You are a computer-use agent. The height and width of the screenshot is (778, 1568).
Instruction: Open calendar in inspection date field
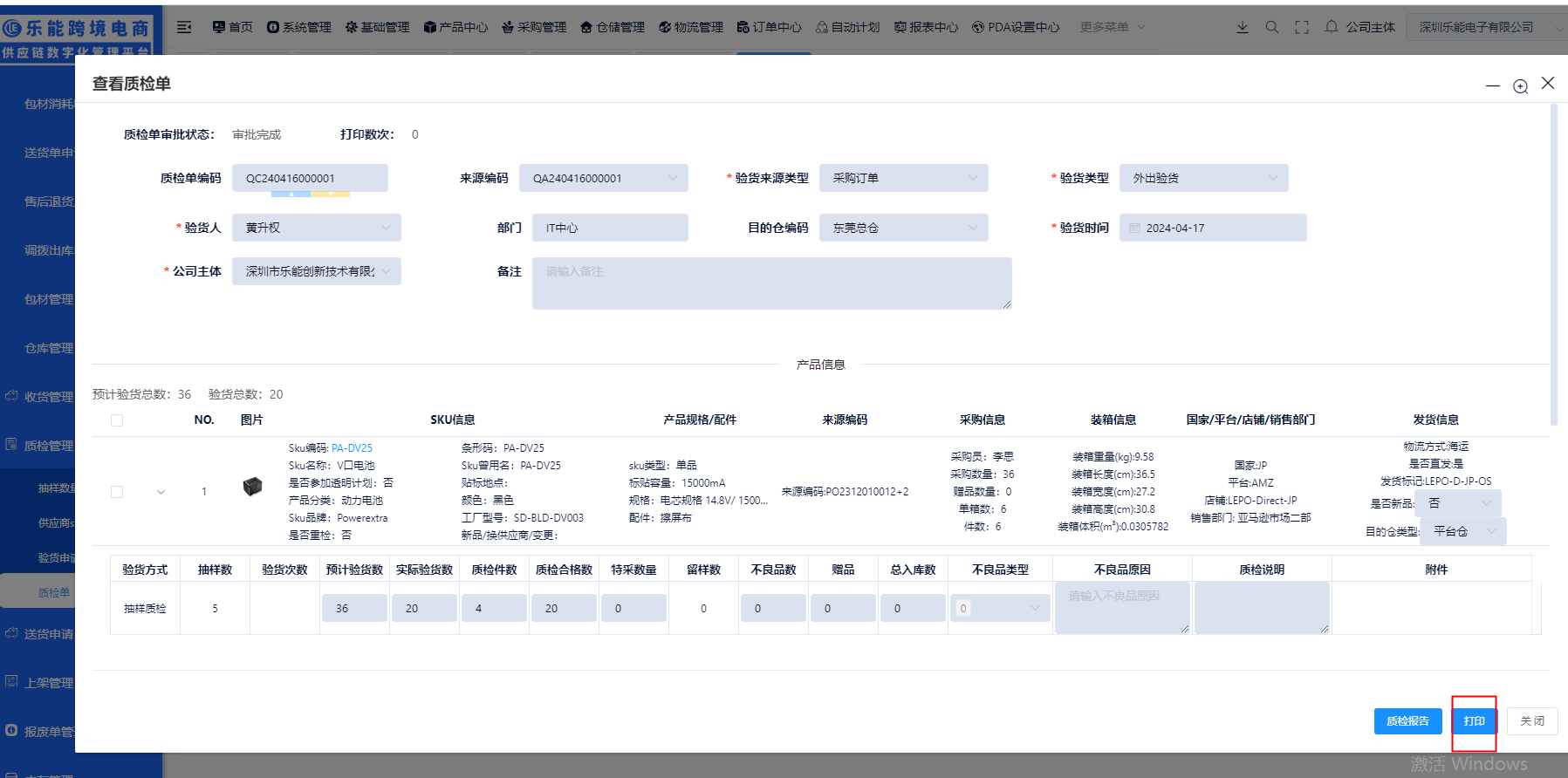tap(1135, 228)
